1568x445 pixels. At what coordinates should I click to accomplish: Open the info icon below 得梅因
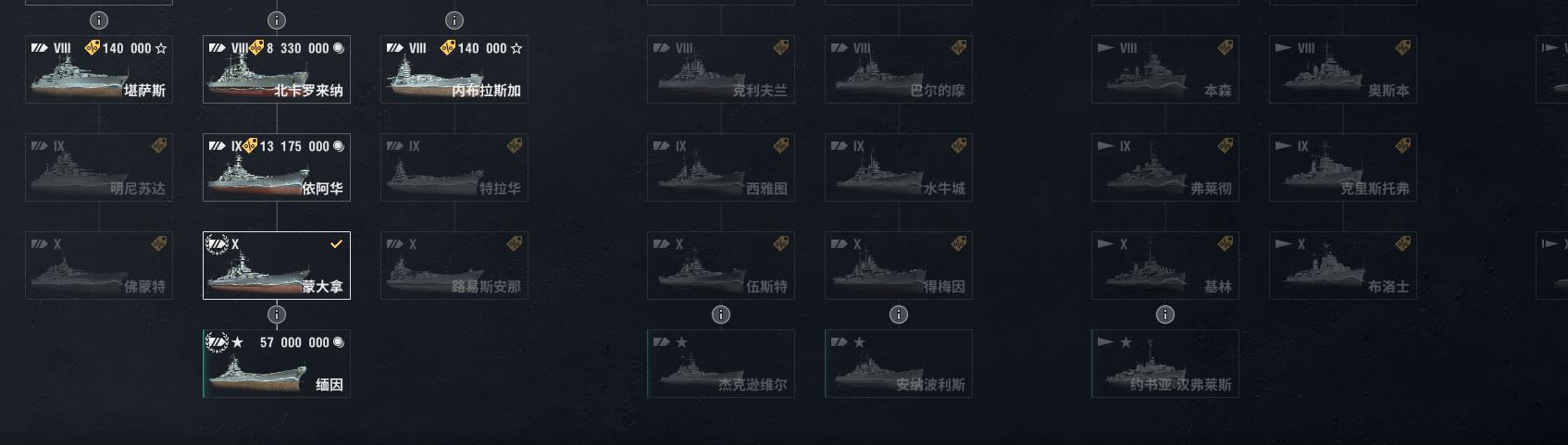click(x=899, y=315)
